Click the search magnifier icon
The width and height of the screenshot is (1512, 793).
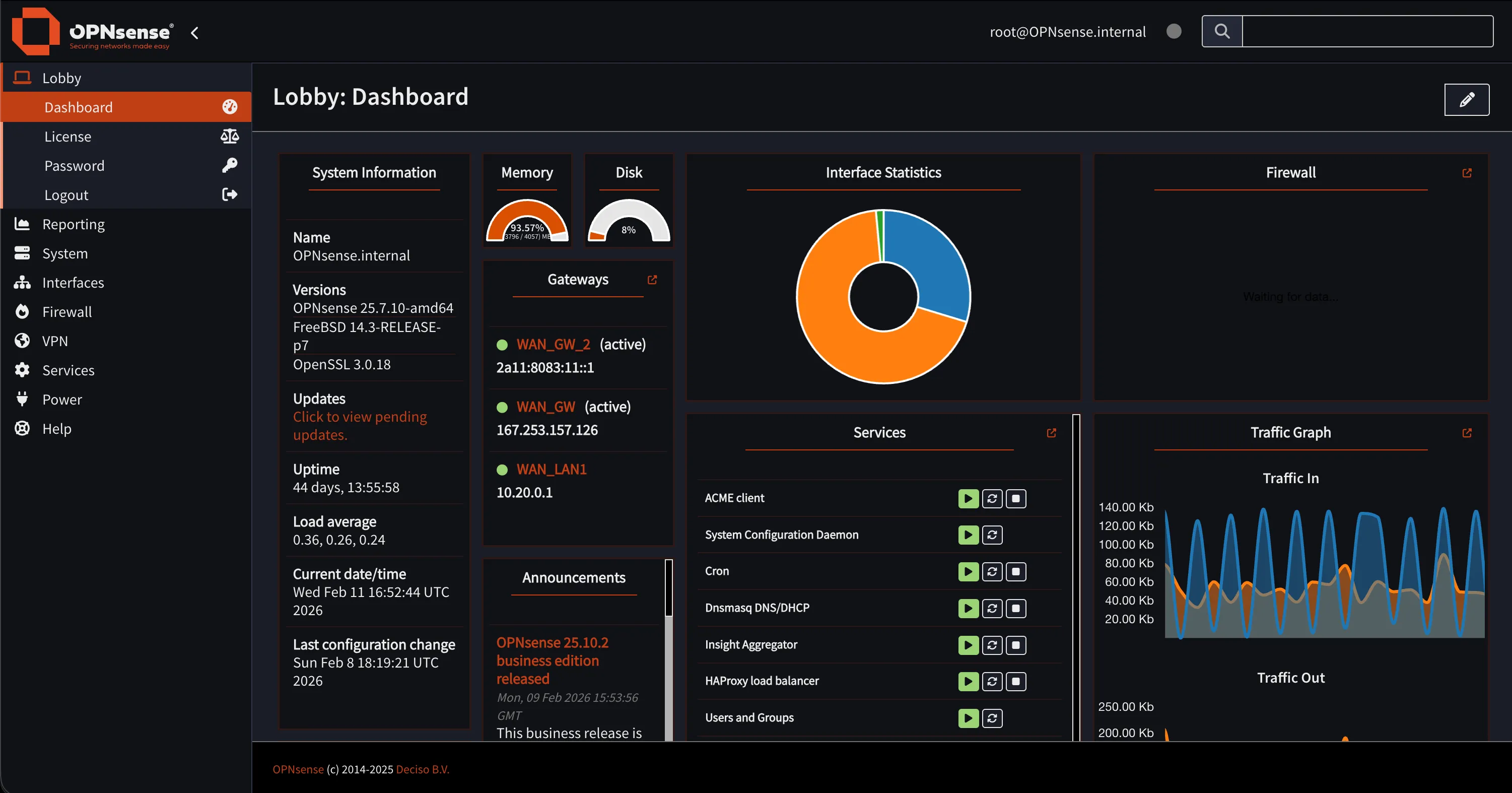1222,31
